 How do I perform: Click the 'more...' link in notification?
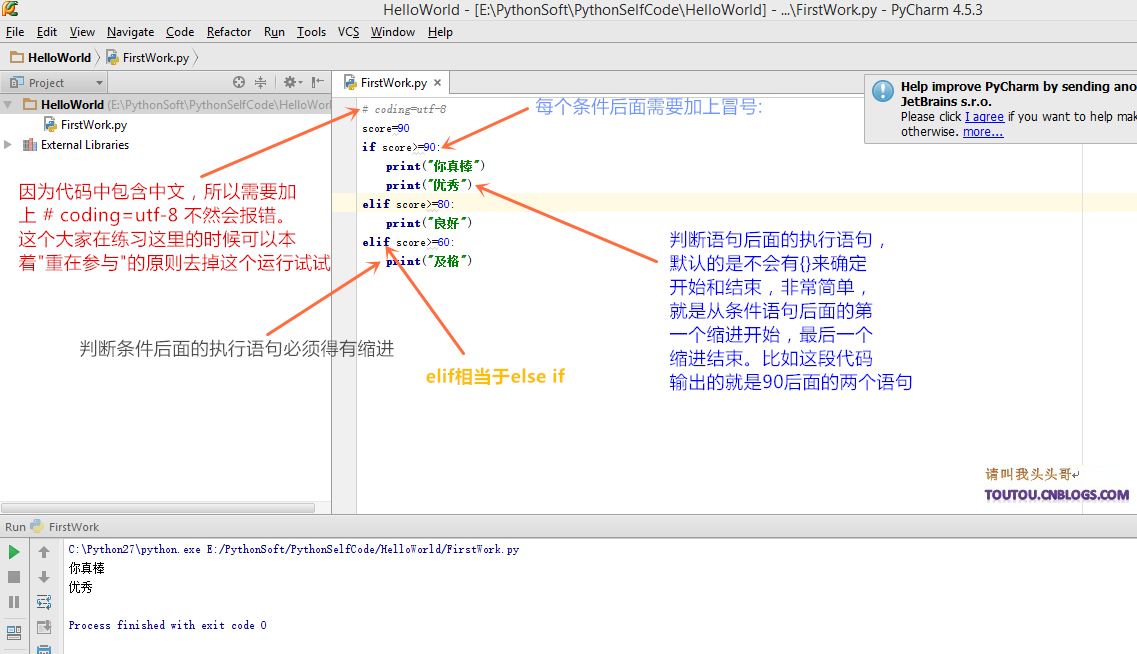983,132
